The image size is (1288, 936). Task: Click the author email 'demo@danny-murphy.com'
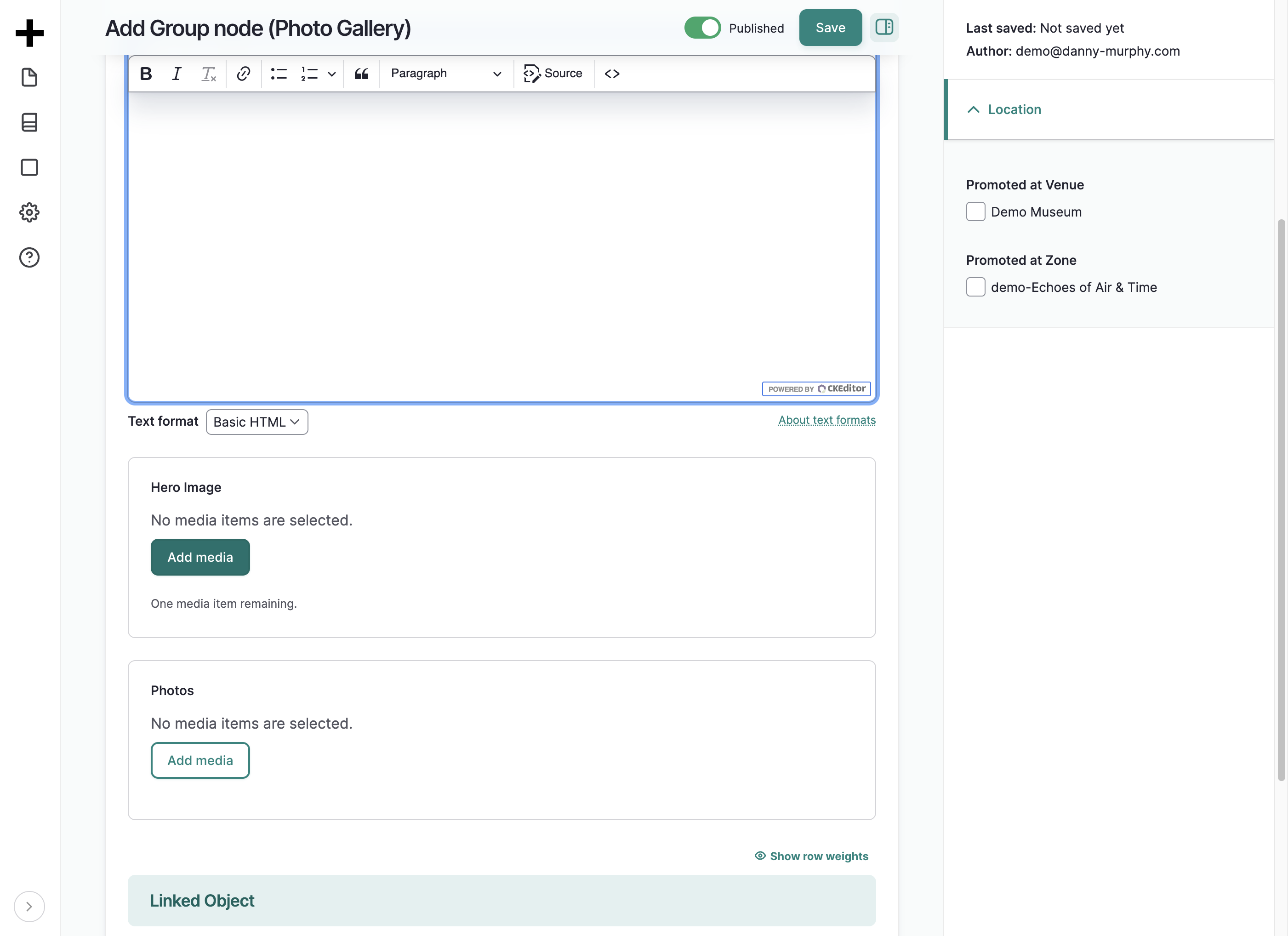[1098, 51]
